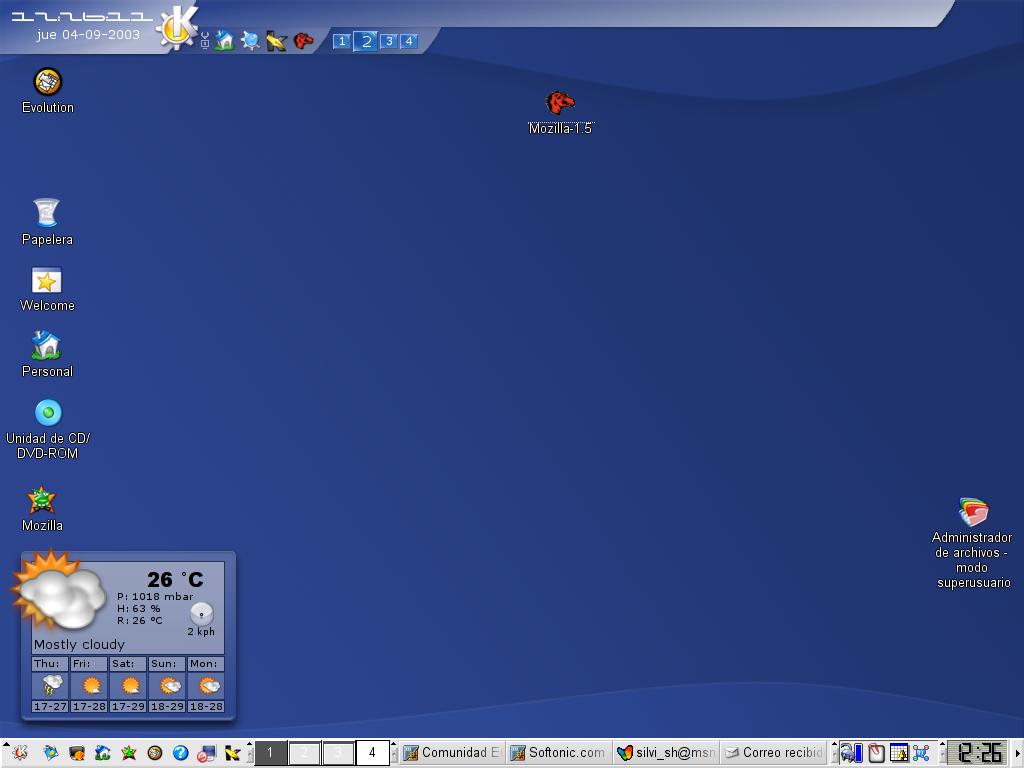
Task: Activate the Comunidad taskbar window button
Action: click(452, 753)
